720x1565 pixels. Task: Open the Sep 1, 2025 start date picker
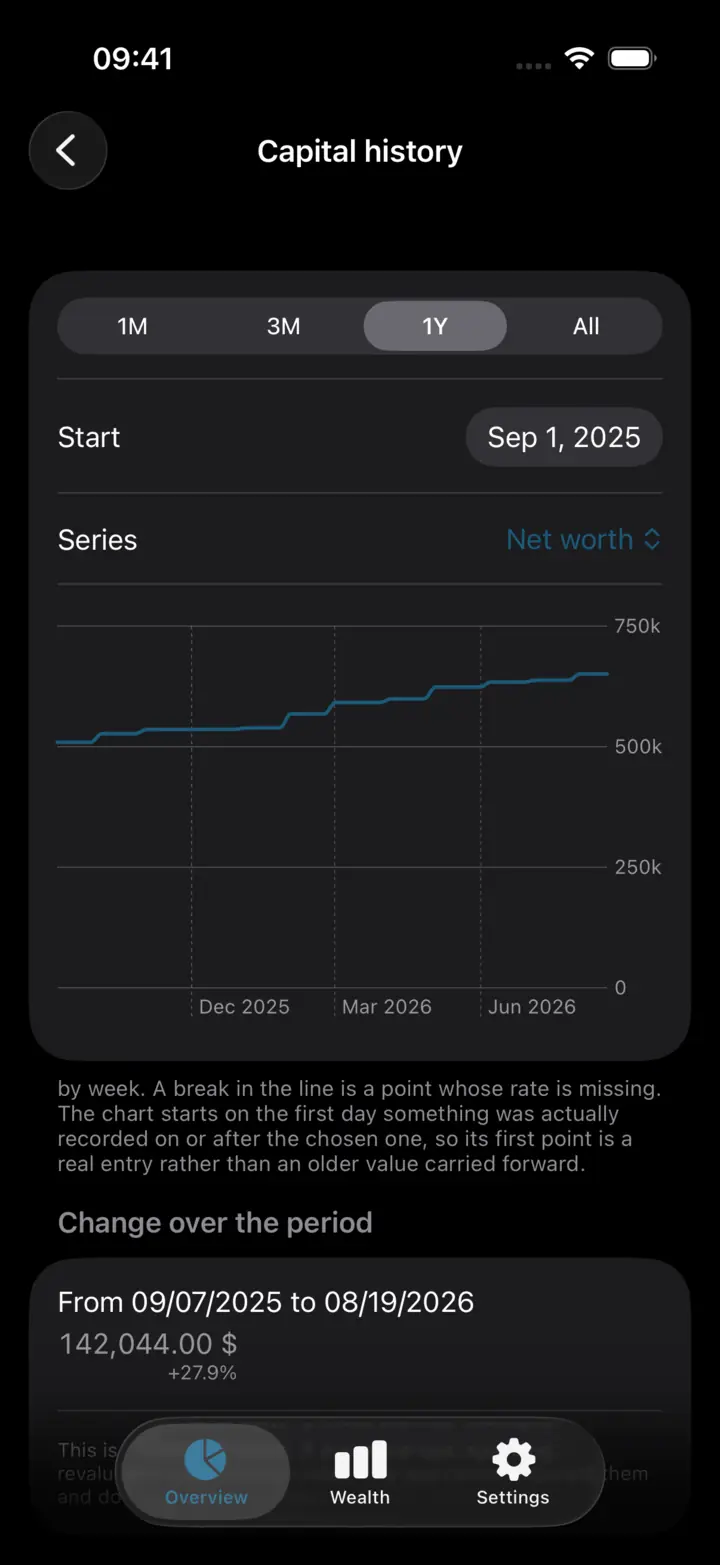pyautogui.click(x=564, y=437)
